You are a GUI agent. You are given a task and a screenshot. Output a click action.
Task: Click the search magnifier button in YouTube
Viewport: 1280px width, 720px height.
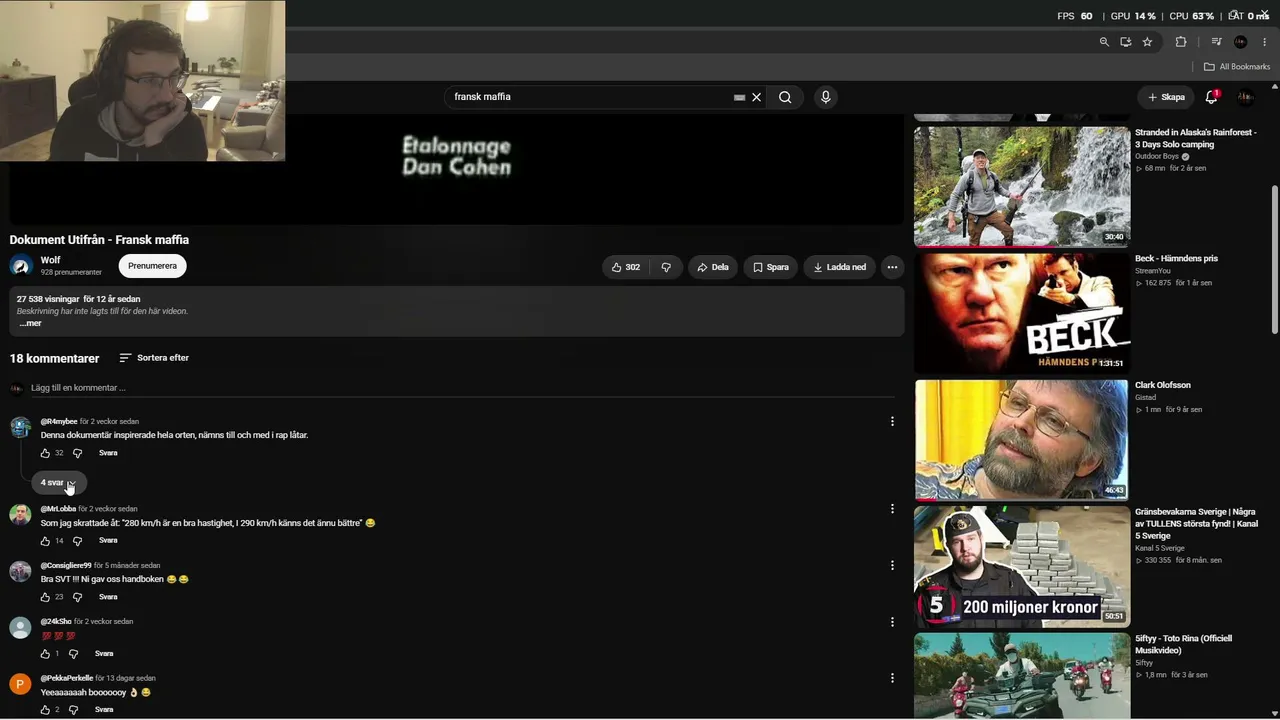pyautogui.click(x=785, y=97)
